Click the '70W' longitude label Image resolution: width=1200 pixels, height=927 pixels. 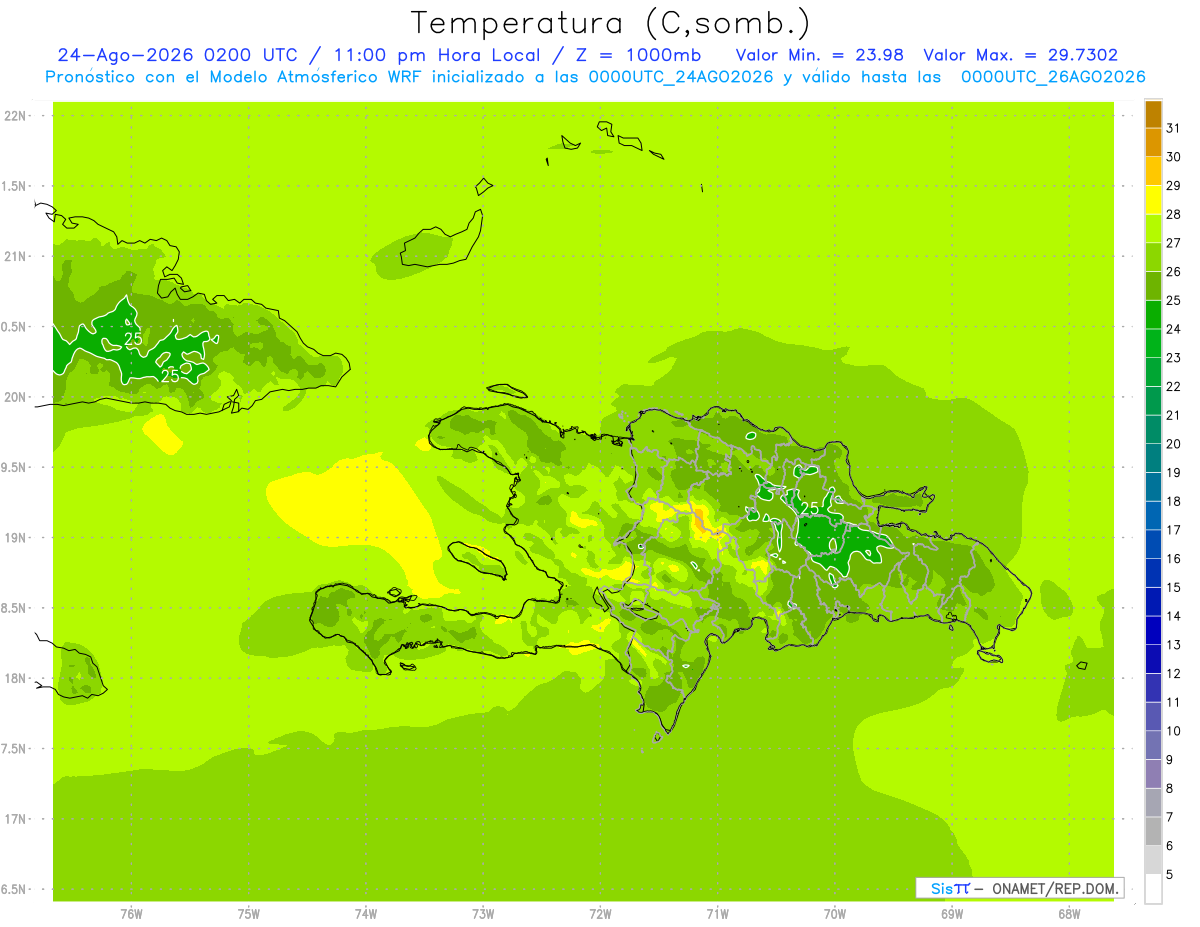pyautogui.click(x=835, y=914)
